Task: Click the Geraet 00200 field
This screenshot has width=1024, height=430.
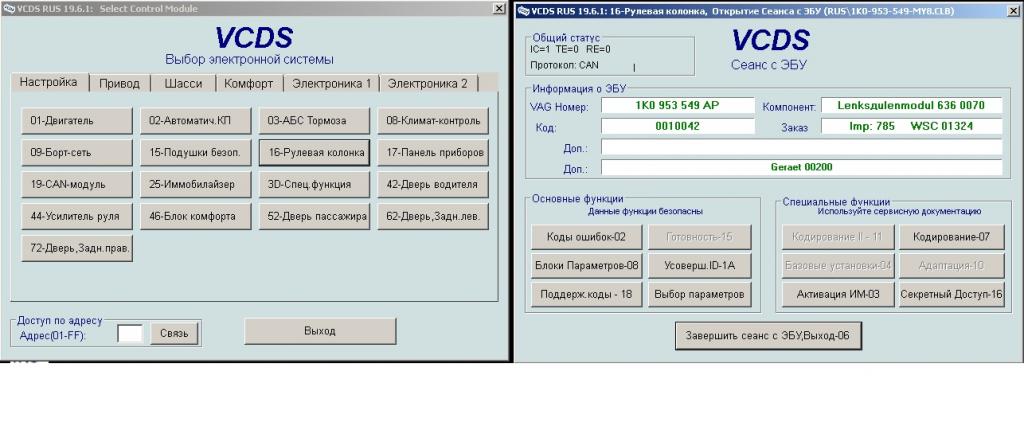Action: pyautogui.click(x=801, y=167)
